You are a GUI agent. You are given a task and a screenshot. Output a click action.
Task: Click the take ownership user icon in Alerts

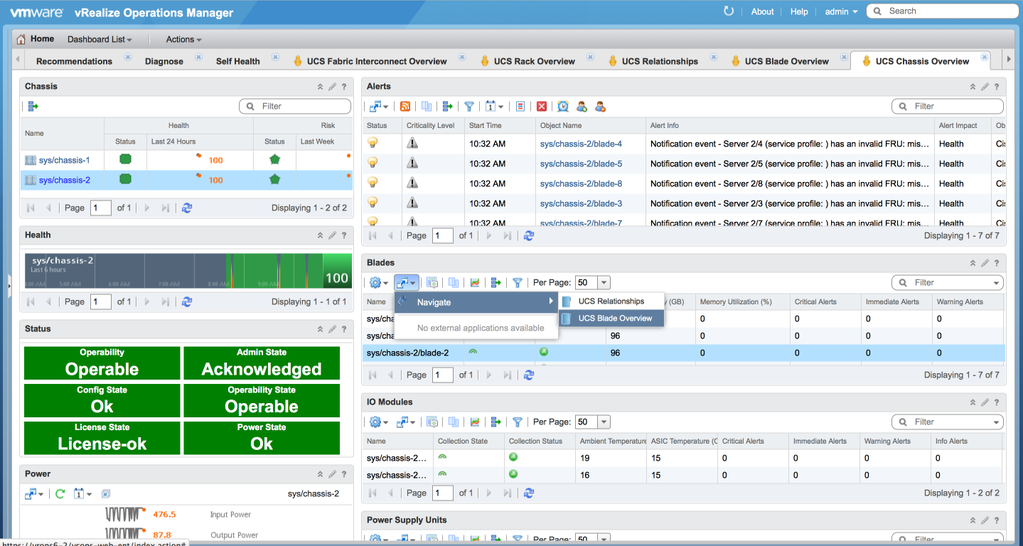point(581,106)
